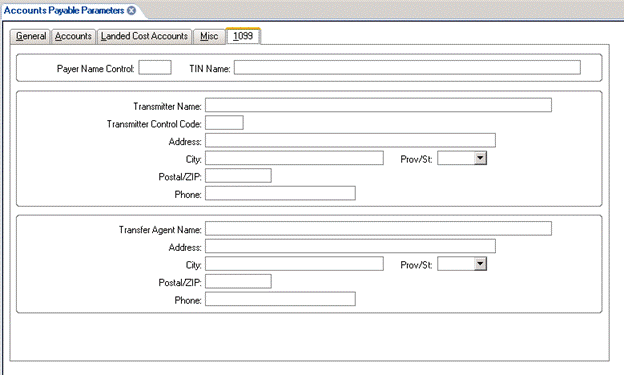Click the 'Payer Name Control:' label
This screenshot has width=624, height=375.
click(x=96, y=69)
